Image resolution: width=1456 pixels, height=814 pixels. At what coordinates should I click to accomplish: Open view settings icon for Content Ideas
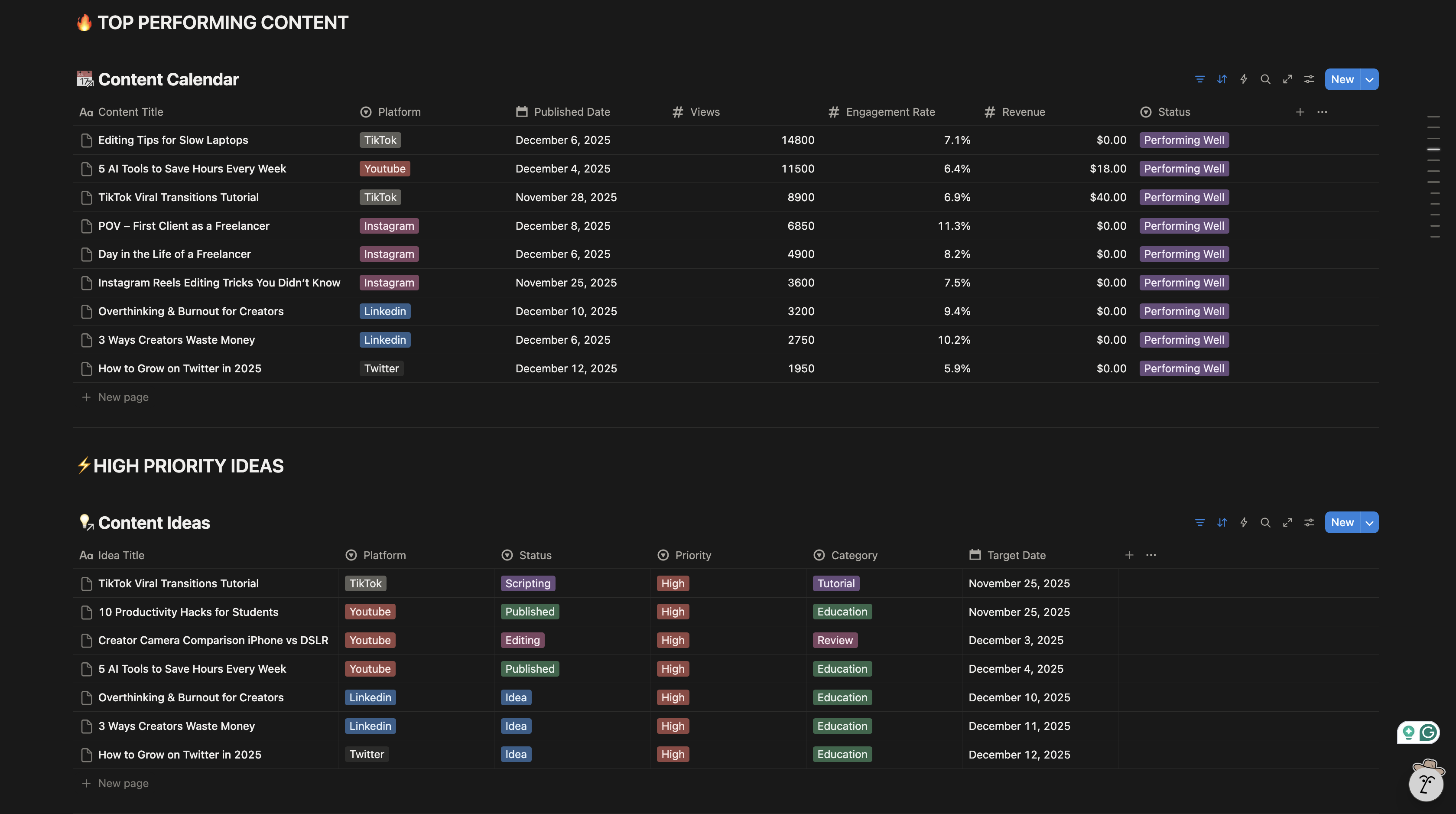pyautogui.click(x=1309, y=522)
